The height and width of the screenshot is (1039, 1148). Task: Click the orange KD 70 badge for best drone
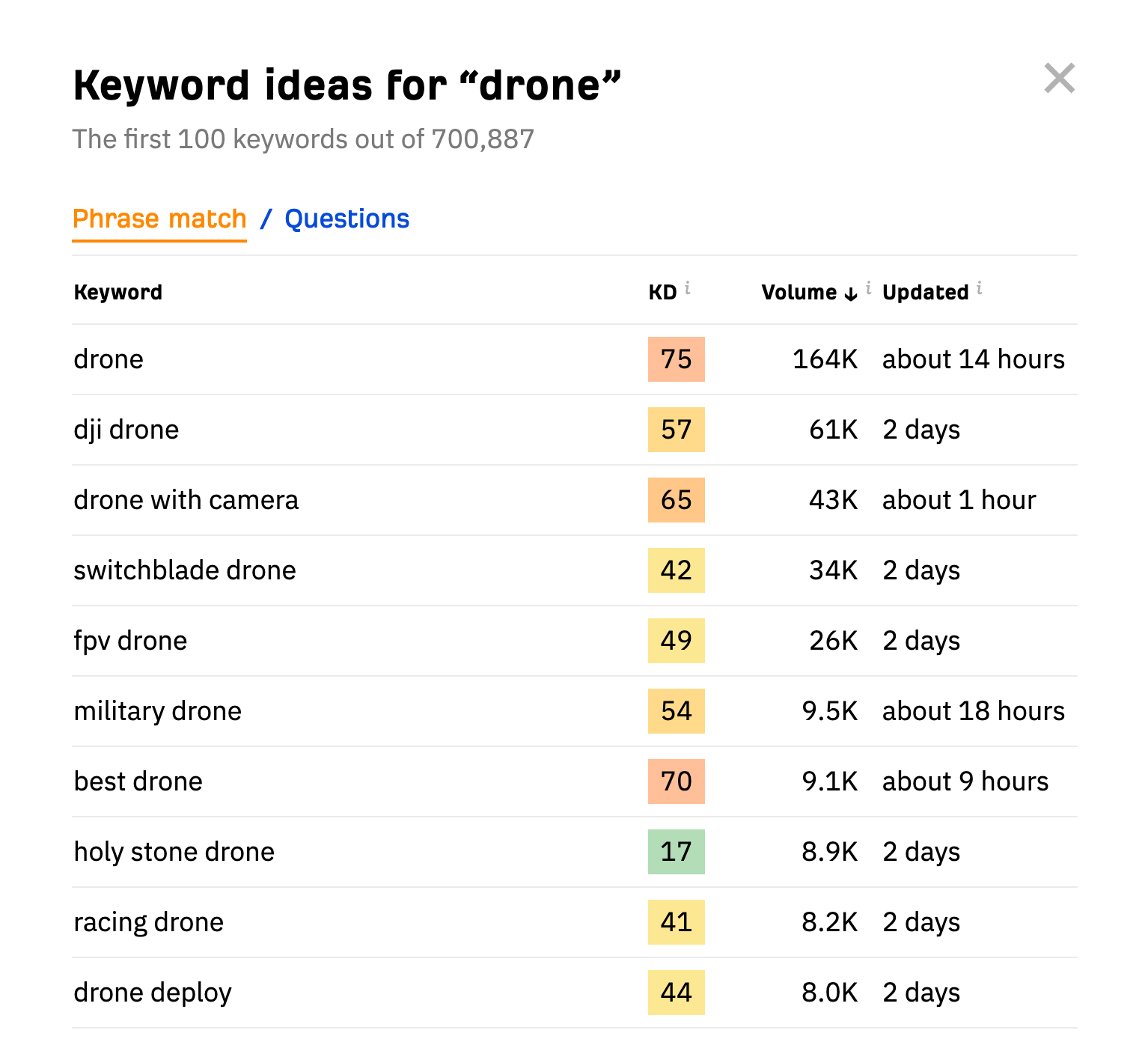(676, 781)
